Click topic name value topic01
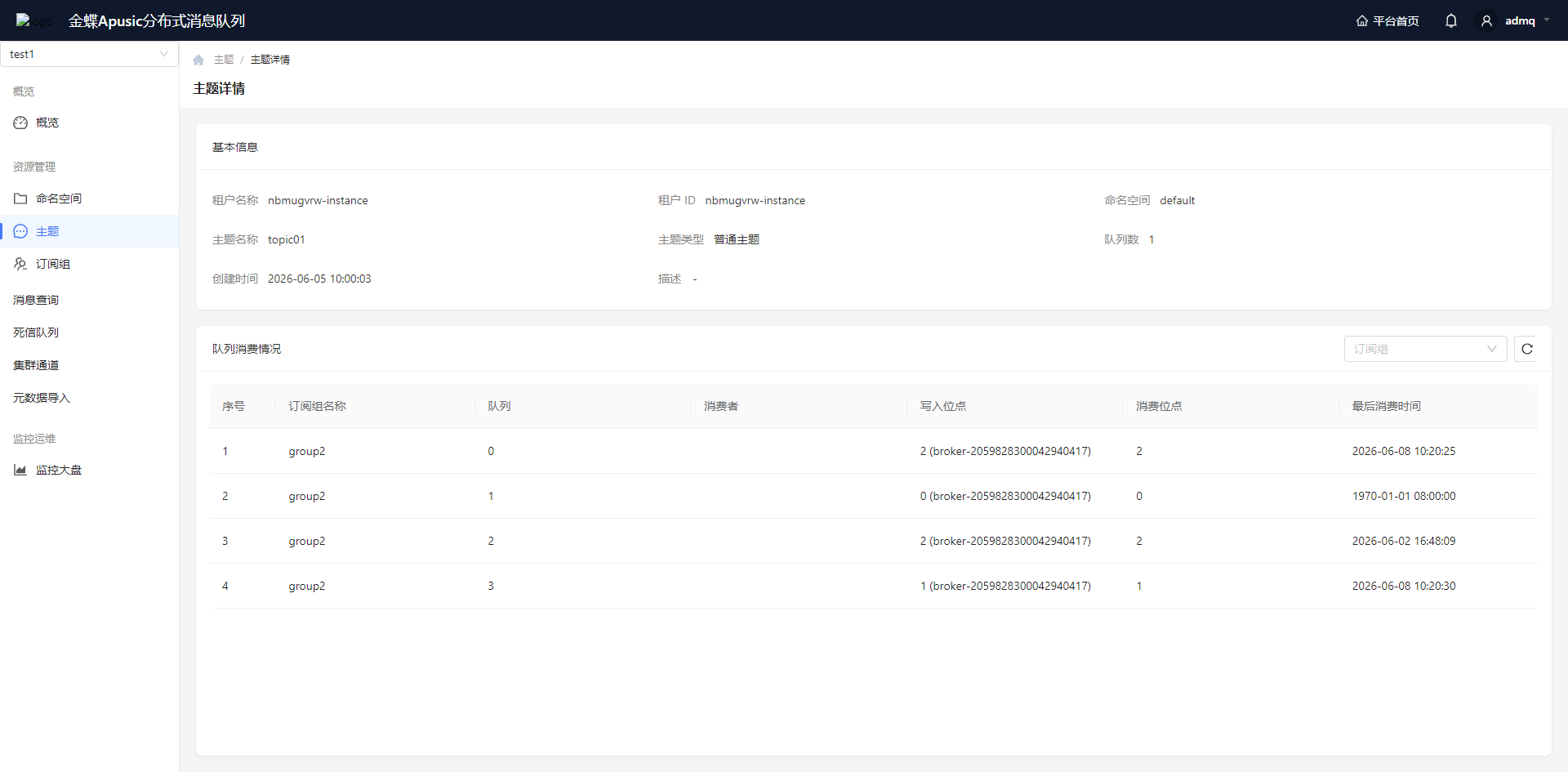 click(287, 239)
